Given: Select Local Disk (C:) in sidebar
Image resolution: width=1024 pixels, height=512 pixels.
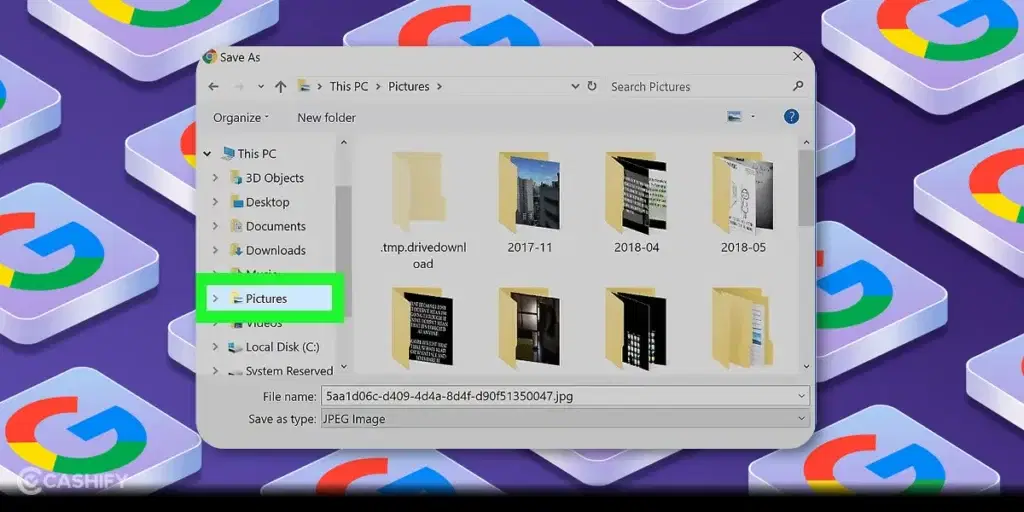Looking at the screenshot, I should [x=282, y=347].
